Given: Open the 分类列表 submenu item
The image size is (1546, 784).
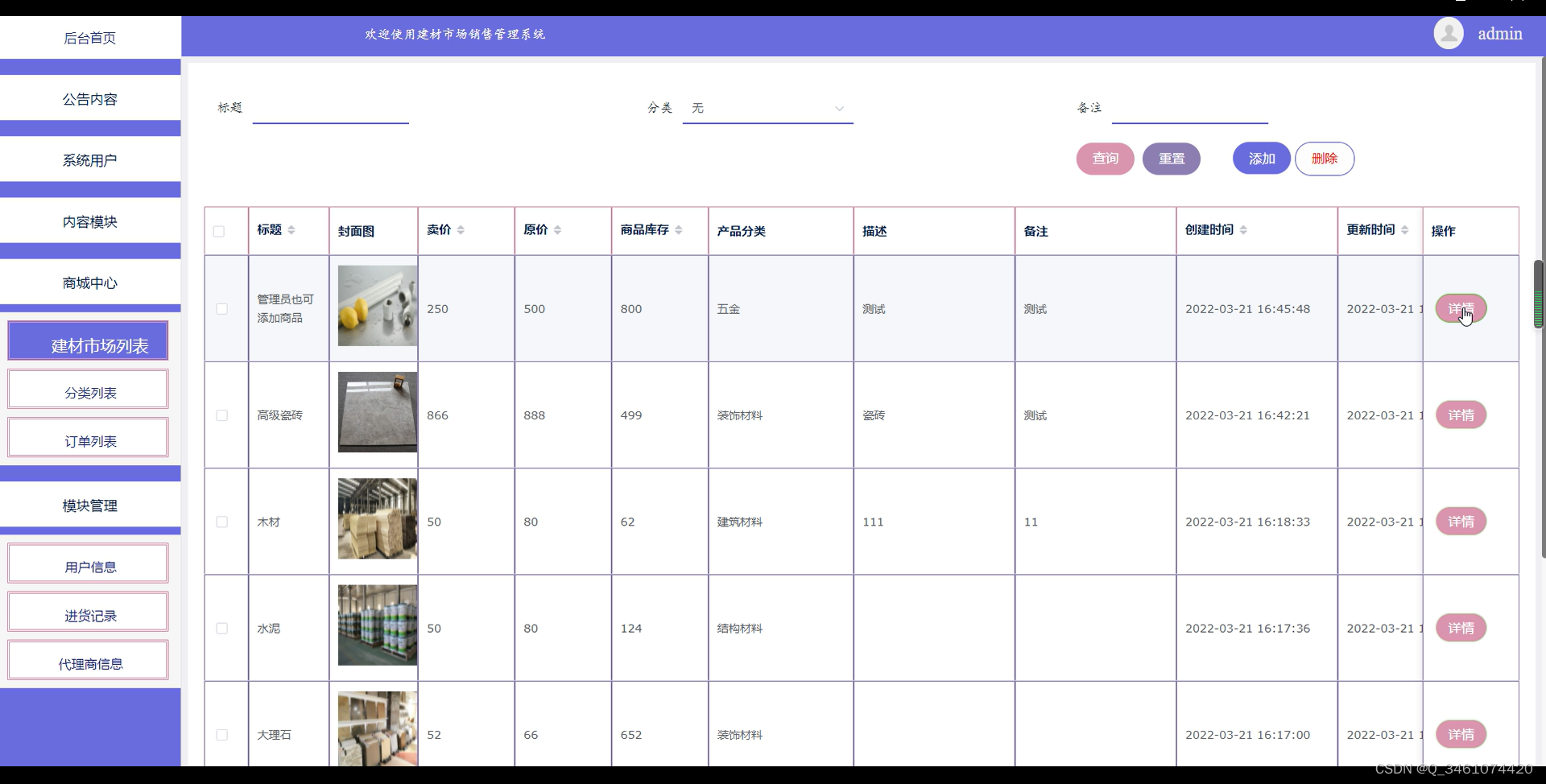Looking at the screenshot, I should click(89, 390).
